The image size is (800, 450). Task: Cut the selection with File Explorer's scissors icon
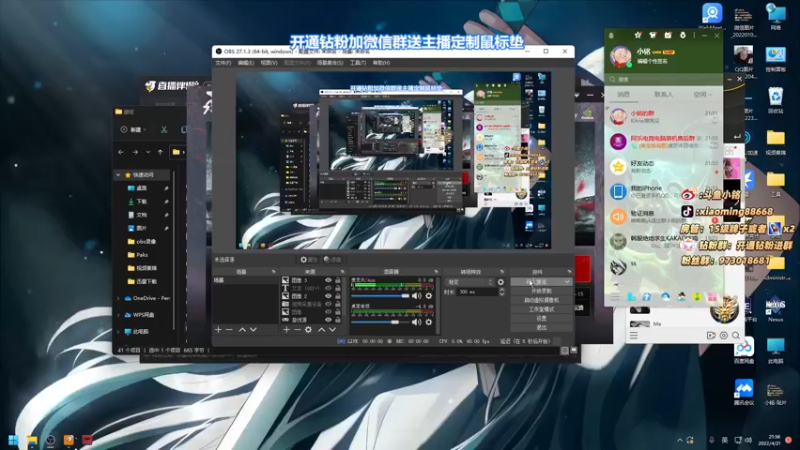click(x=164, y=130)
